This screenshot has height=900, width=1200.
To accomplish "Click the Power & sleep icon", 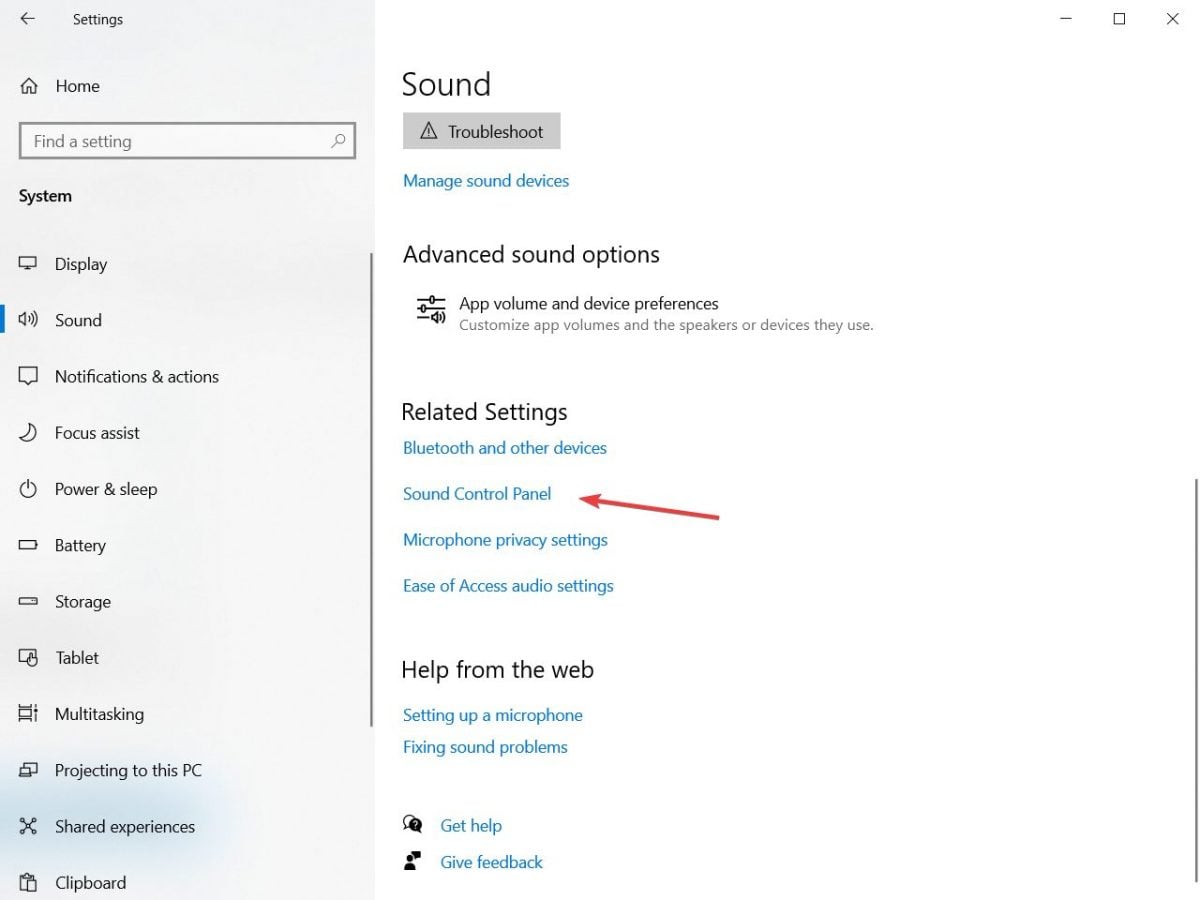I will coord(27,489).
